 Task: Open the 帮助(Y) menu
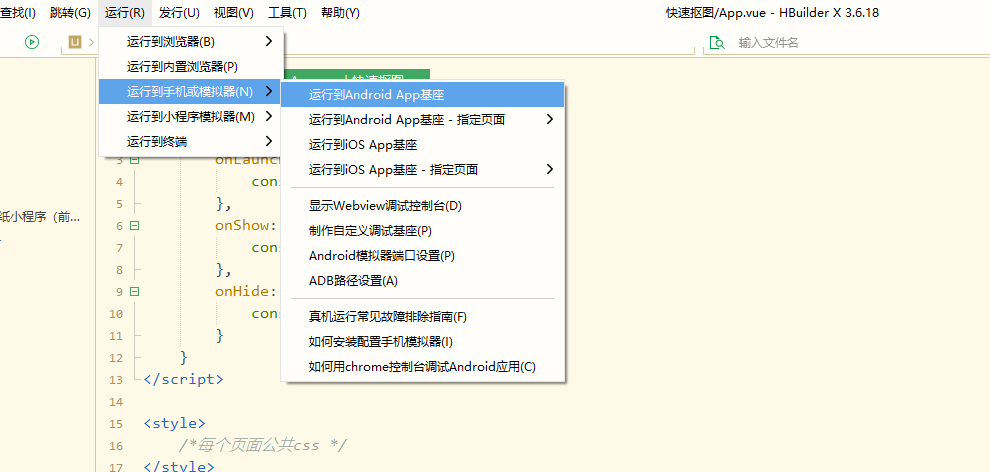(340, 13)
